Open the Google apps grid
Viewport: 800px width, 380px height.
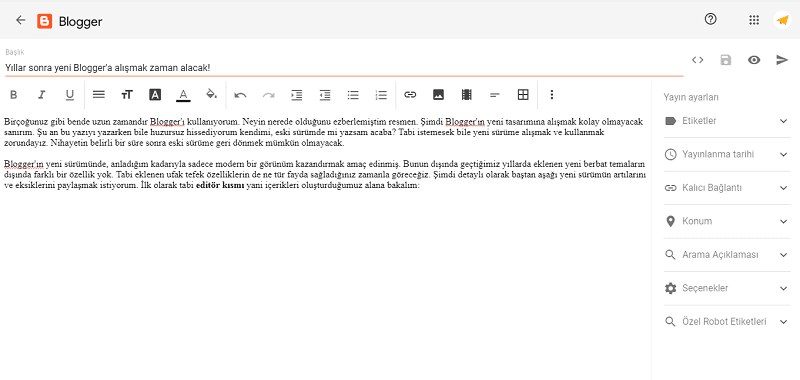click(x=754, y=20)
